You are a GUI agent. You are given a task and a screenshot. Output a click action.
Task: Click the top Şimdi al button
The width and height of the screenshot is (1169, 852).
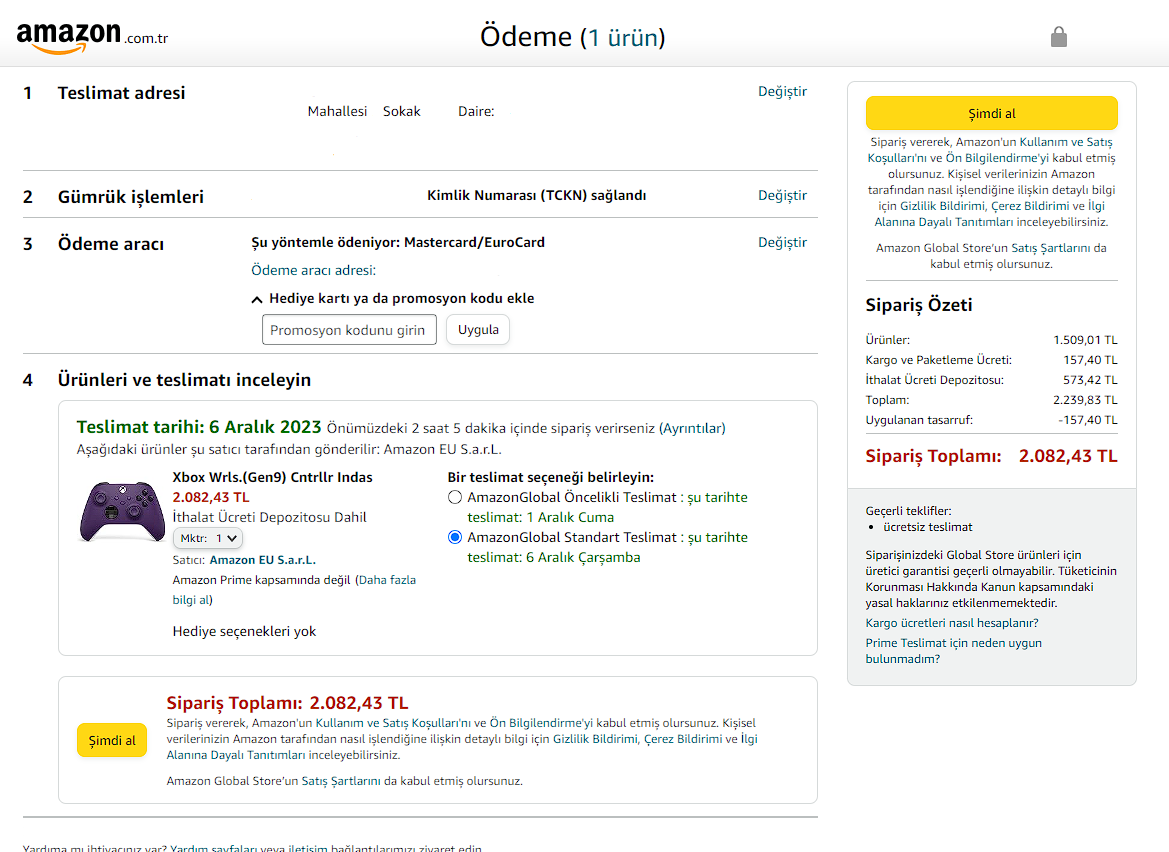point(991,113)
